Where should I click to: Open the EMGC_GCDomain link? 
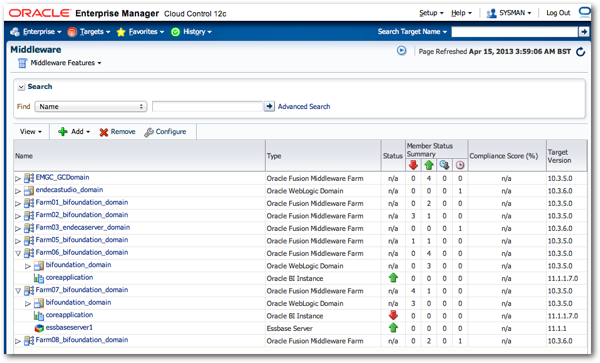pos(62,177)
